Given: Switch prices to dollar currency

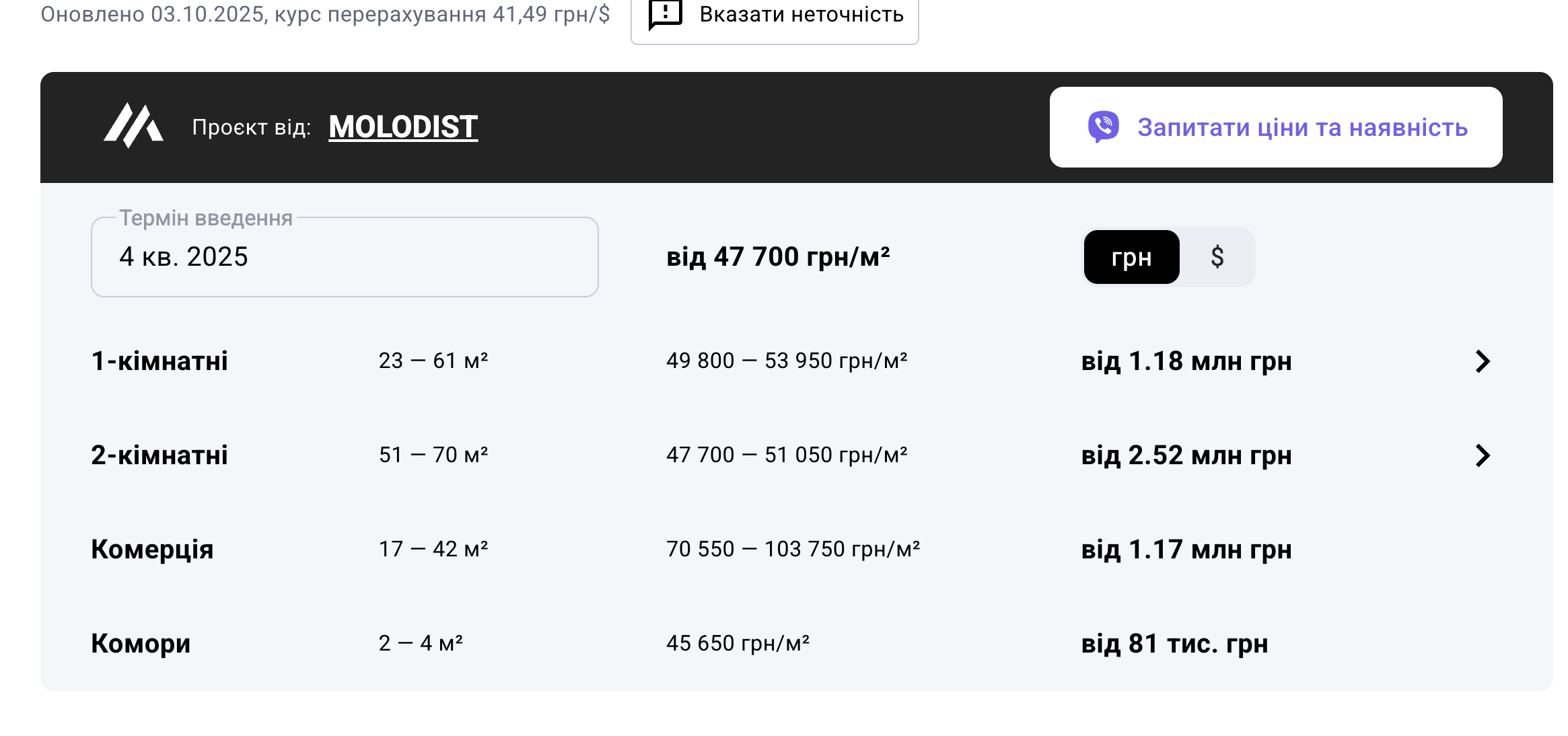Looking at the screenshot, I should (1217, 257).
